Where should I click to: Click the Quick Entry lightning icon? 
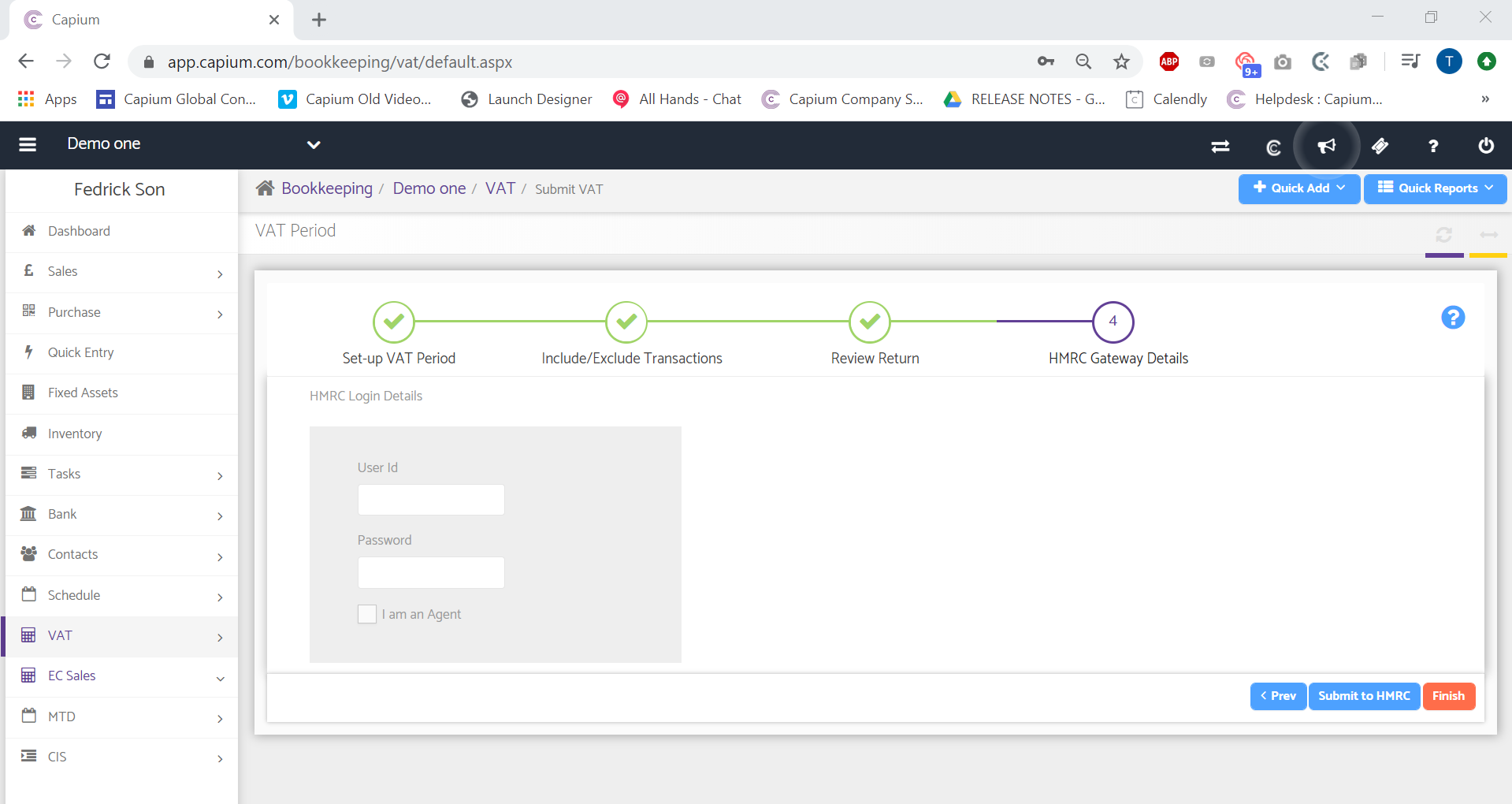[29, 352]
